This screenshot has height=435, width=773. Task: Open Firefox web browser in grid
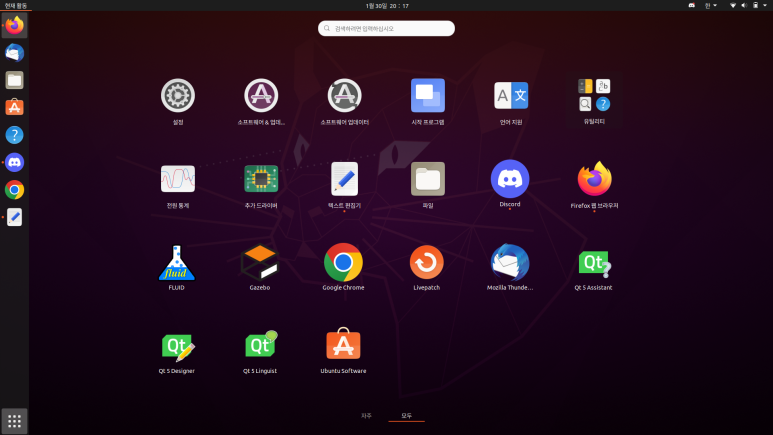[595, 179]
